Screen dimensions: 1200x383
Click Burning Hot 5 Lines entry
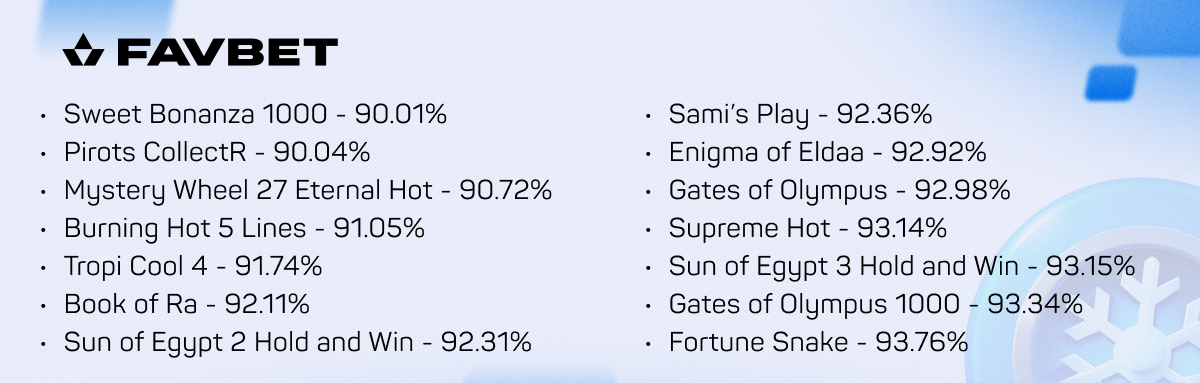click(244, 228)
